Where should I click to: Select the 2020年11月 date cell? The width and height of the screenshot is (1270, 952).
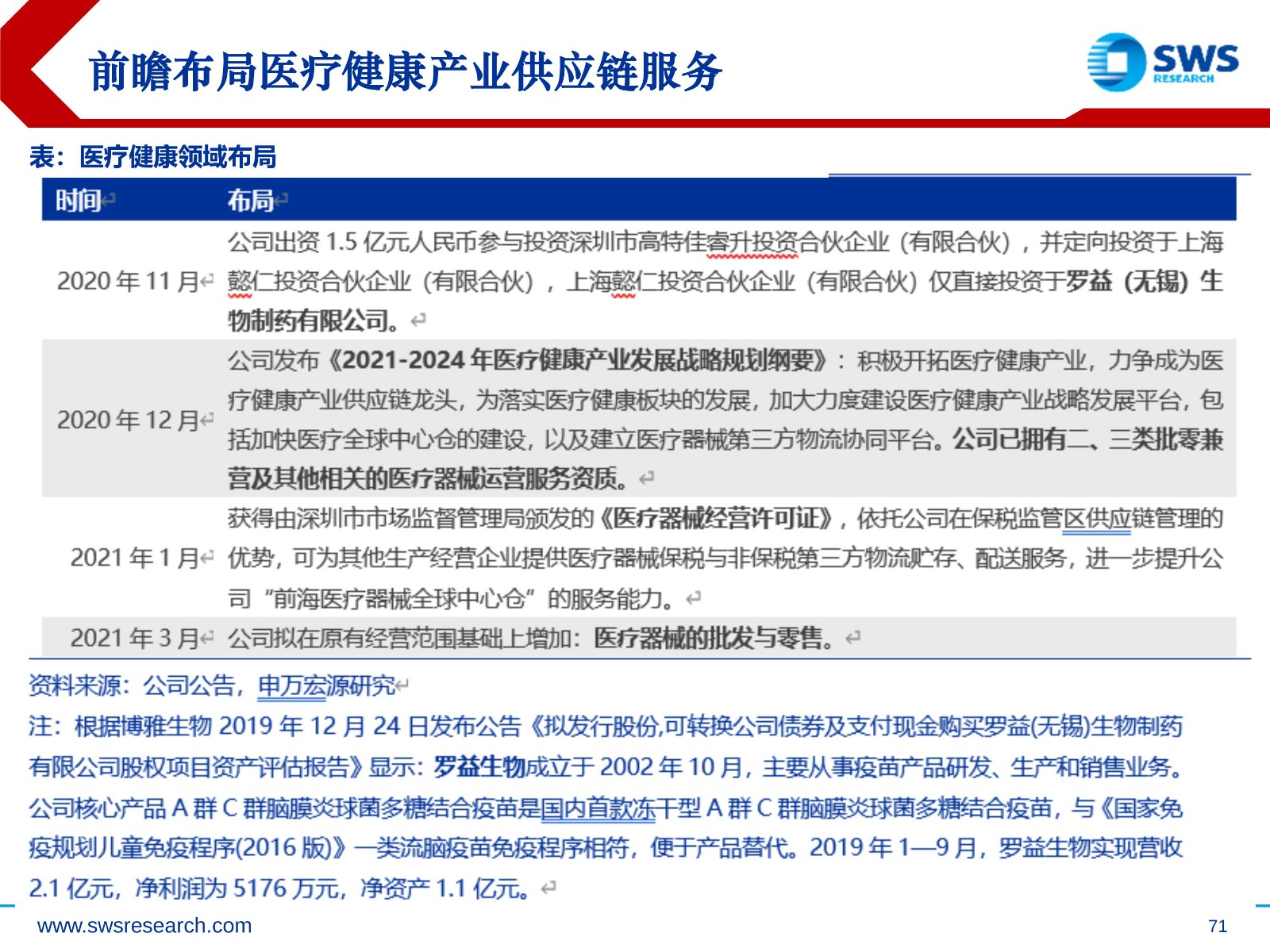point(128,281)
